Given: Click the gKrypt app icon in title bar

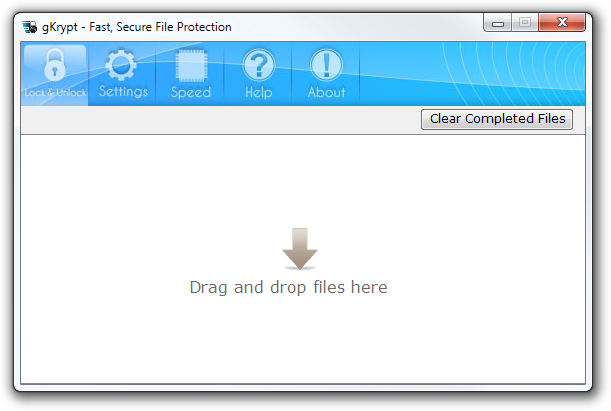Looking at the screenshot, I should (x=30, y=27).
